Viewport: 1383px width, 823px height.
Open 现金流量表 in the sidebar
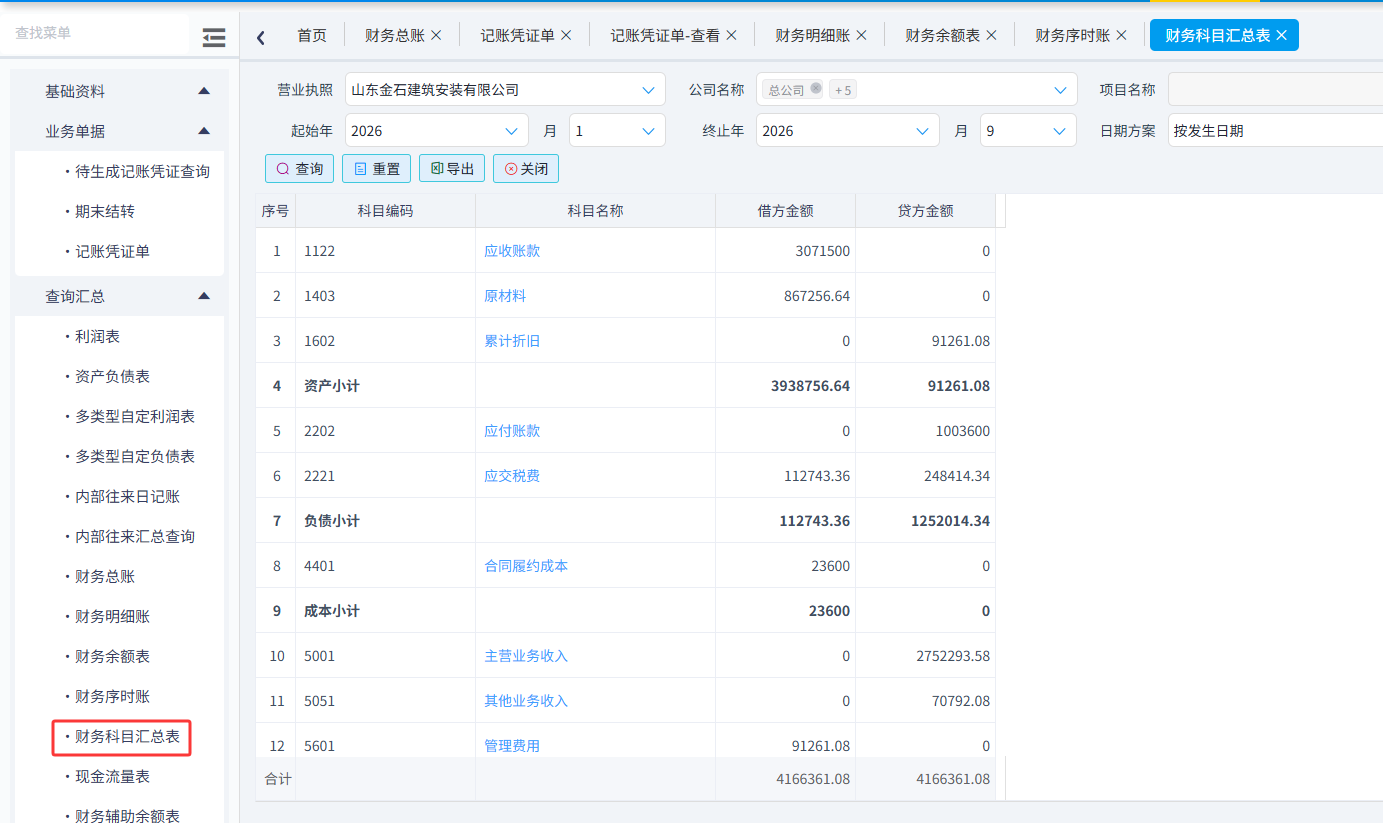coord(112,776)
